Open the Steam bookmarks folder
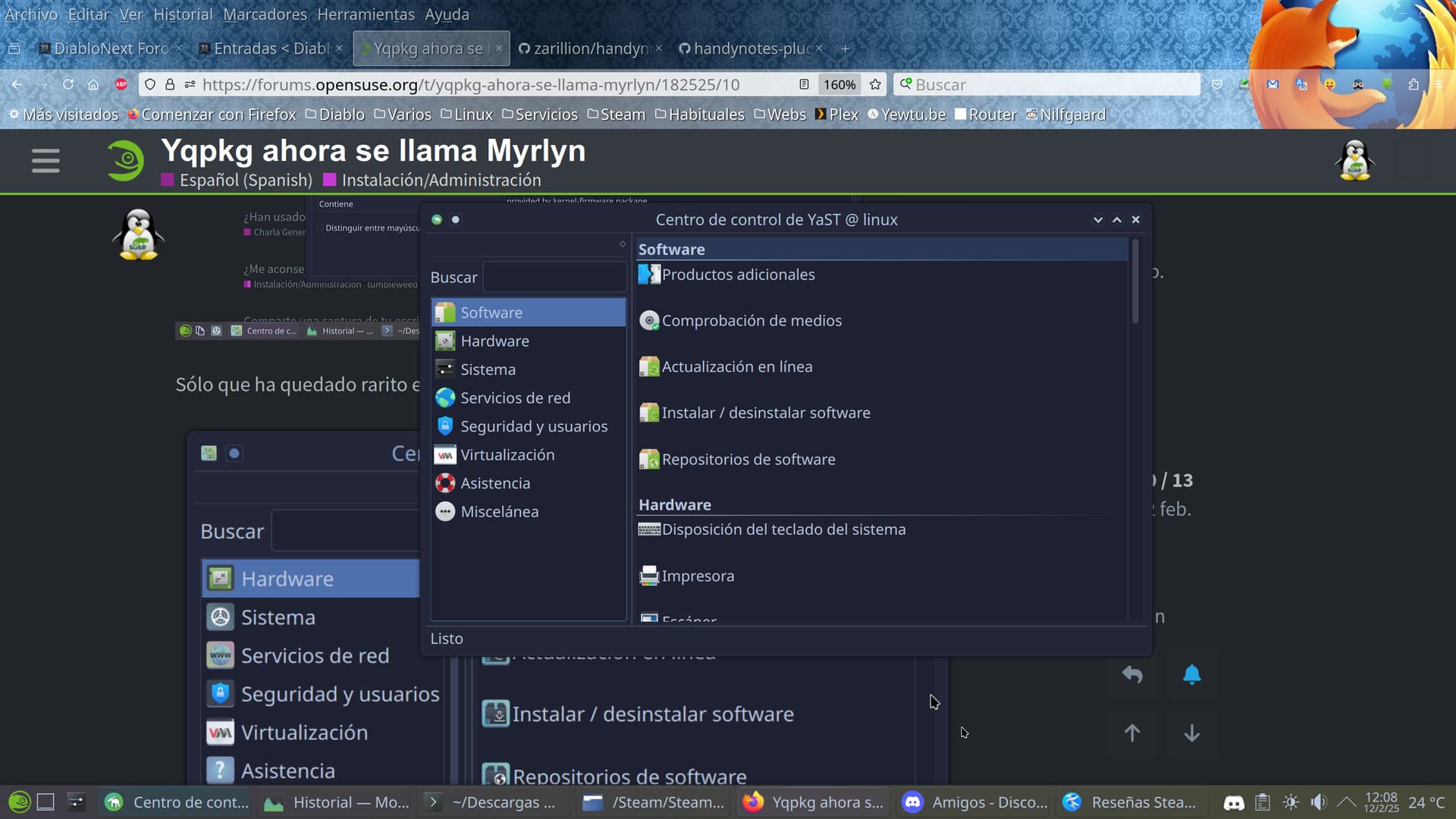The image size is (1456, 819). click(616, 115)
